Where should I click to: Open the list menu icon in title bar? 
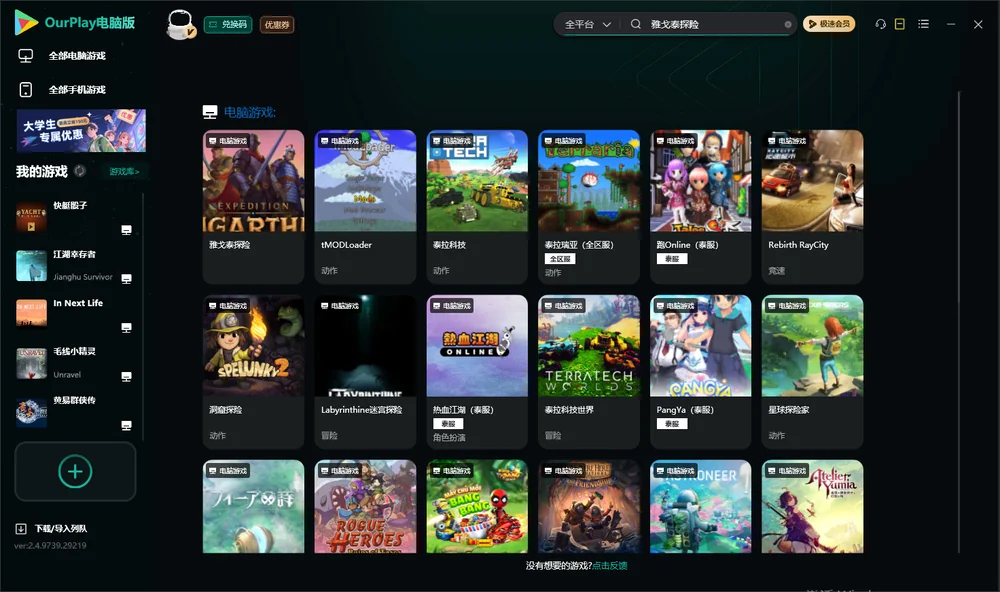point(923,24)
